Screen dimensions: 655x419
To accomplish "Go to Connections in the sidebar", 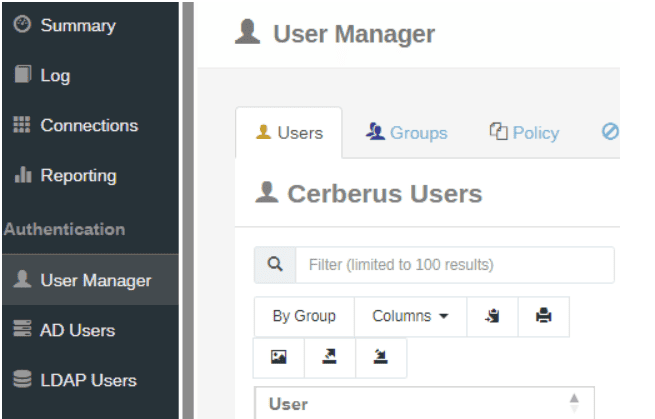I will (x=88, y=125).
